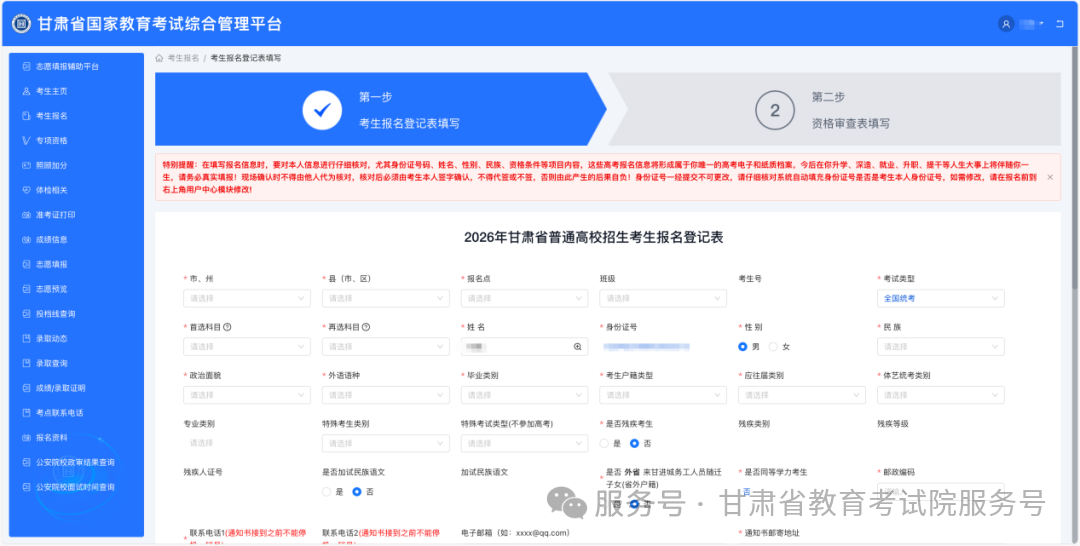The height and width of the screenshot is (546, 1080).
Task: Dismiss the red warning notice
Action: [1049, 177]
